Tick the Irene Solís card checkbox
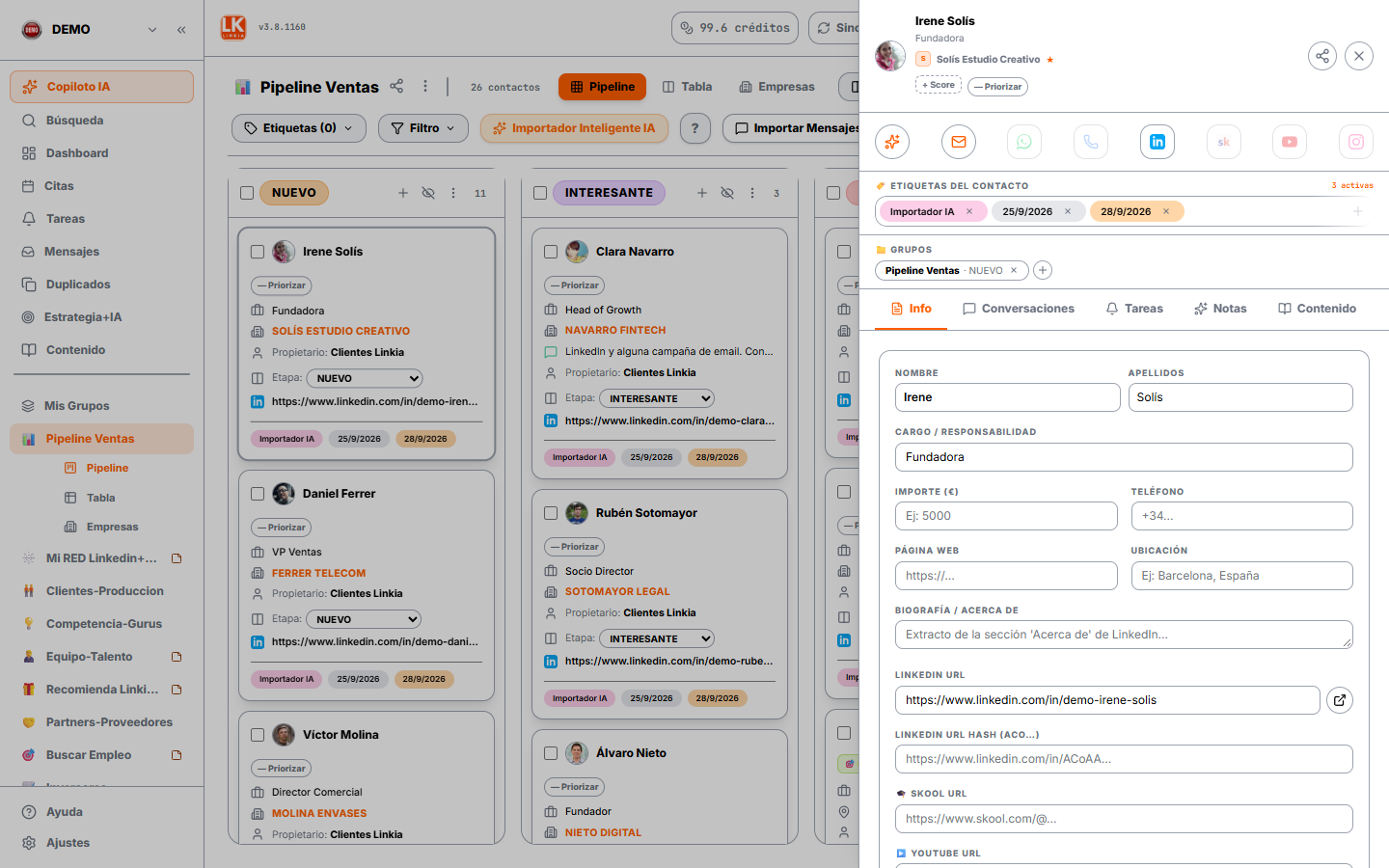This screenshot has height=868, width=1389. (x=258, y=252)
